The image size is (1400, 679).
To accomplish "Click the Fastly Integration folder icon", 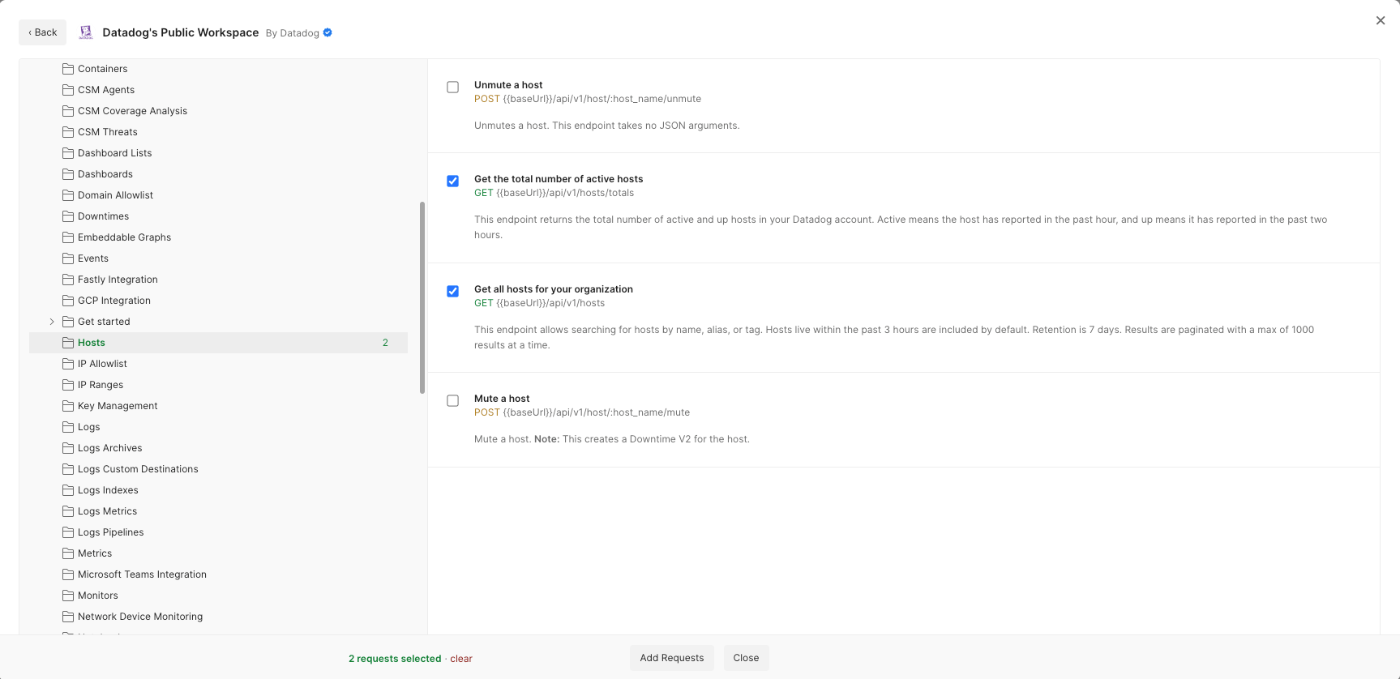I will [x=68, y=280].
